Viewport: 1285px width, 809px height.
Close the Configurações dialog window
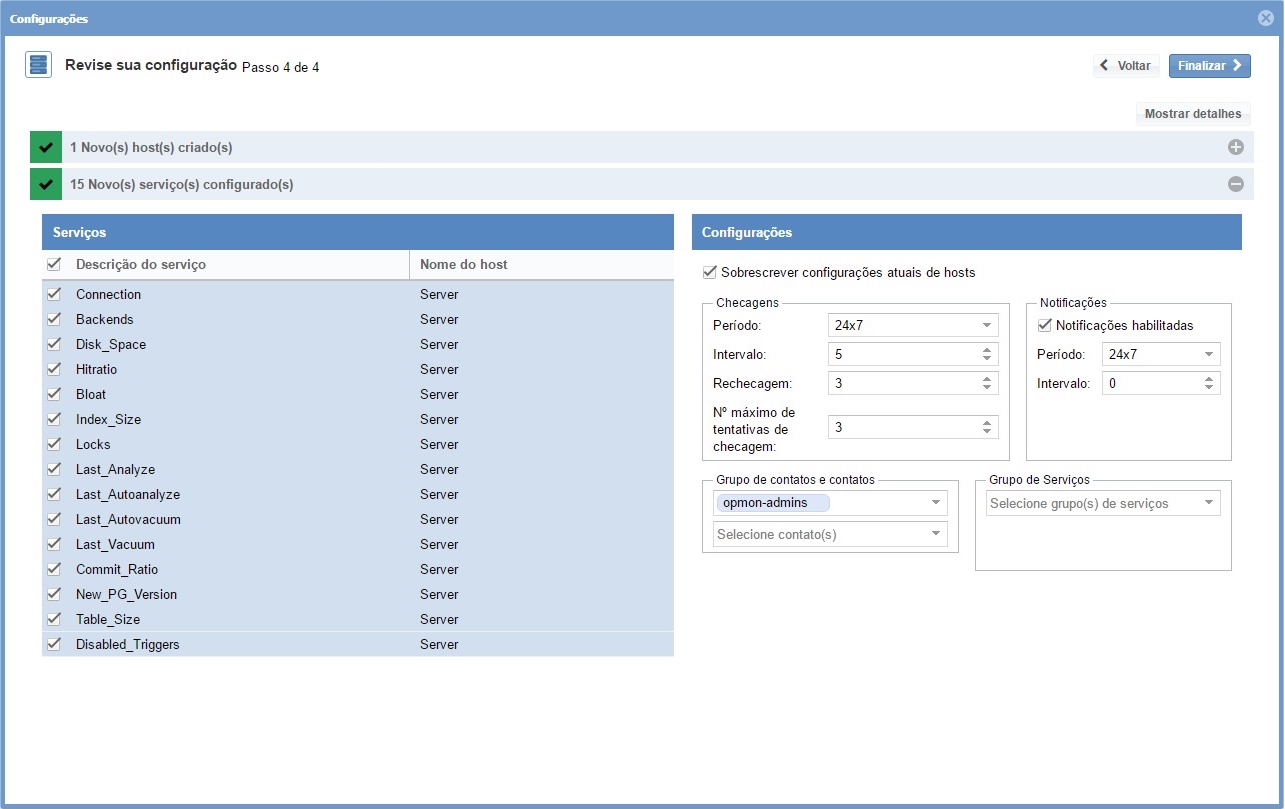tap(1265, 18)
